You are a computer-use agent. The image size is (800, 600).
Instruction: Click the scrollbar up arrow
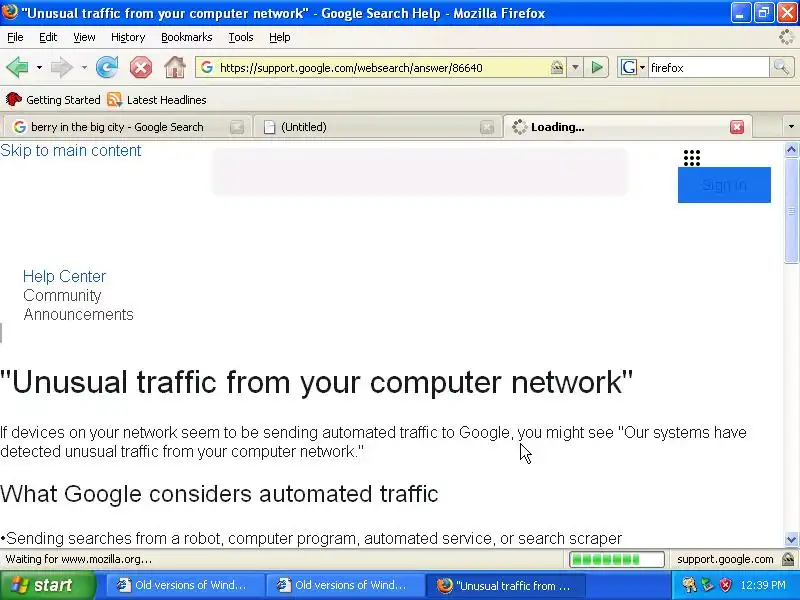click(791, 149)
